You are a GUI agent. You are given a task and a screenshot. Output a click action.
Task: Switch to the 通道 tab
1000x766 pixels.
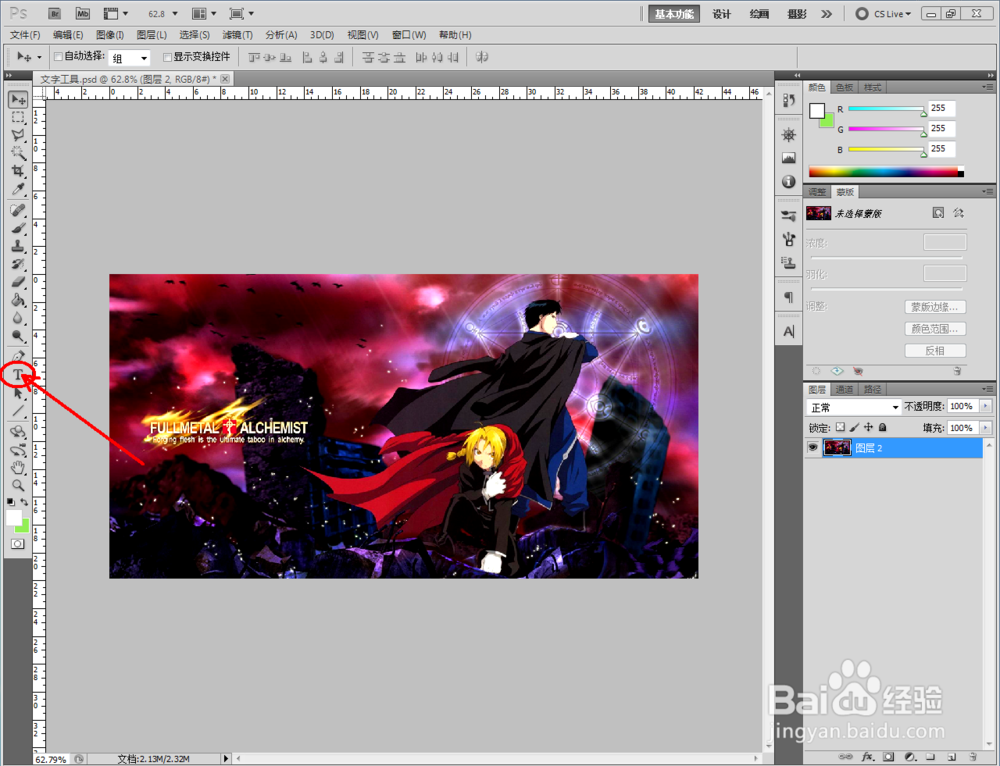844,389
